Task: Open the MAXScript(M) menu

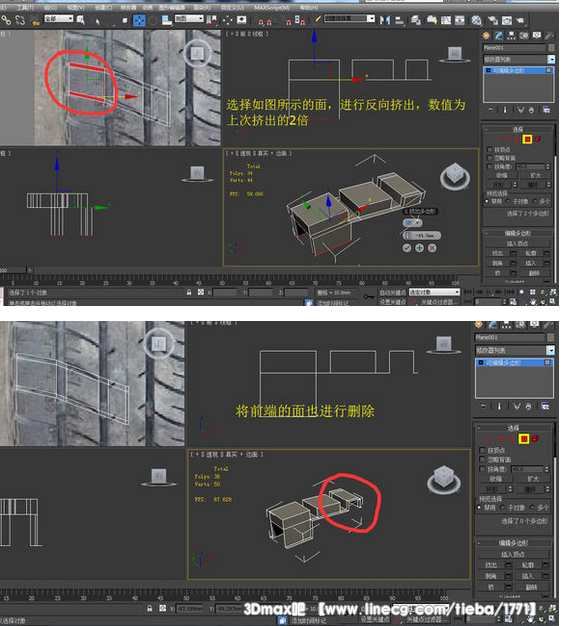Action: pyautogui.click(x=272, y=8)
